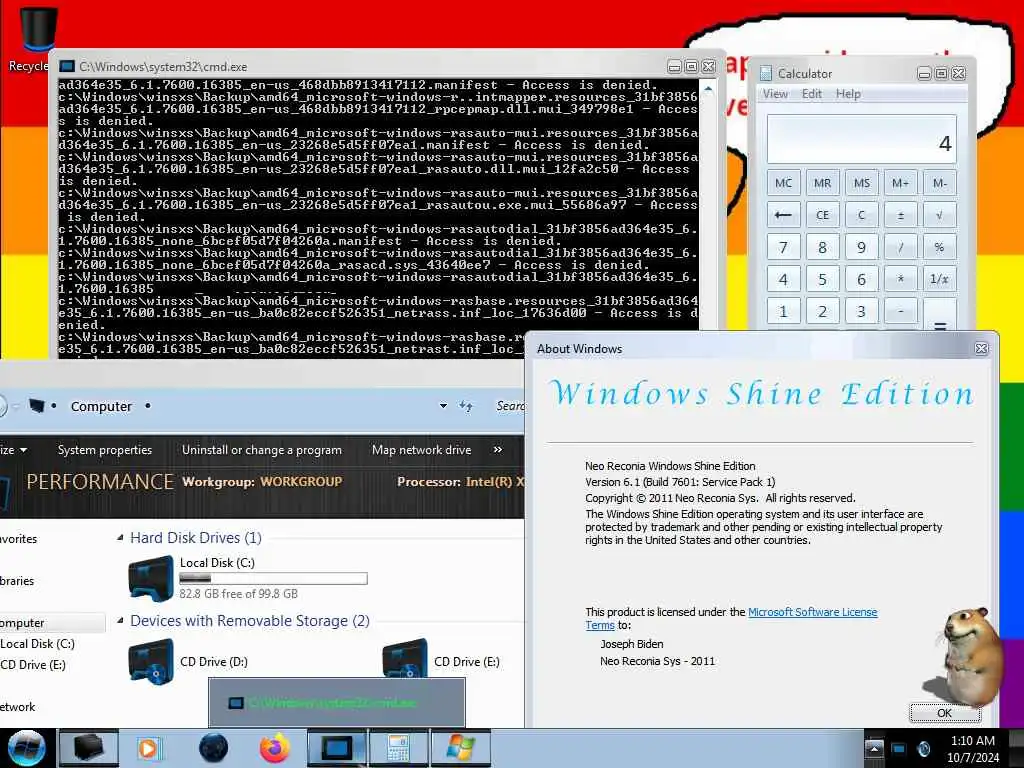Open the Calculator View menu
The width and height of the screenshot is (1024, 768).
(x=775, y=94)
